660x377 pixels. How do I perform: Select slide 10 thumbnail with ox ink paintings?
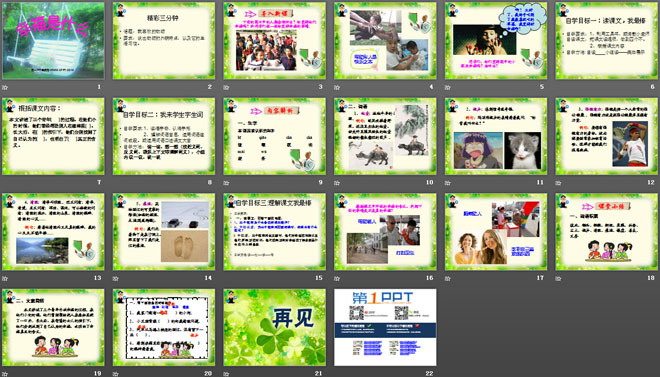(385, 136)
